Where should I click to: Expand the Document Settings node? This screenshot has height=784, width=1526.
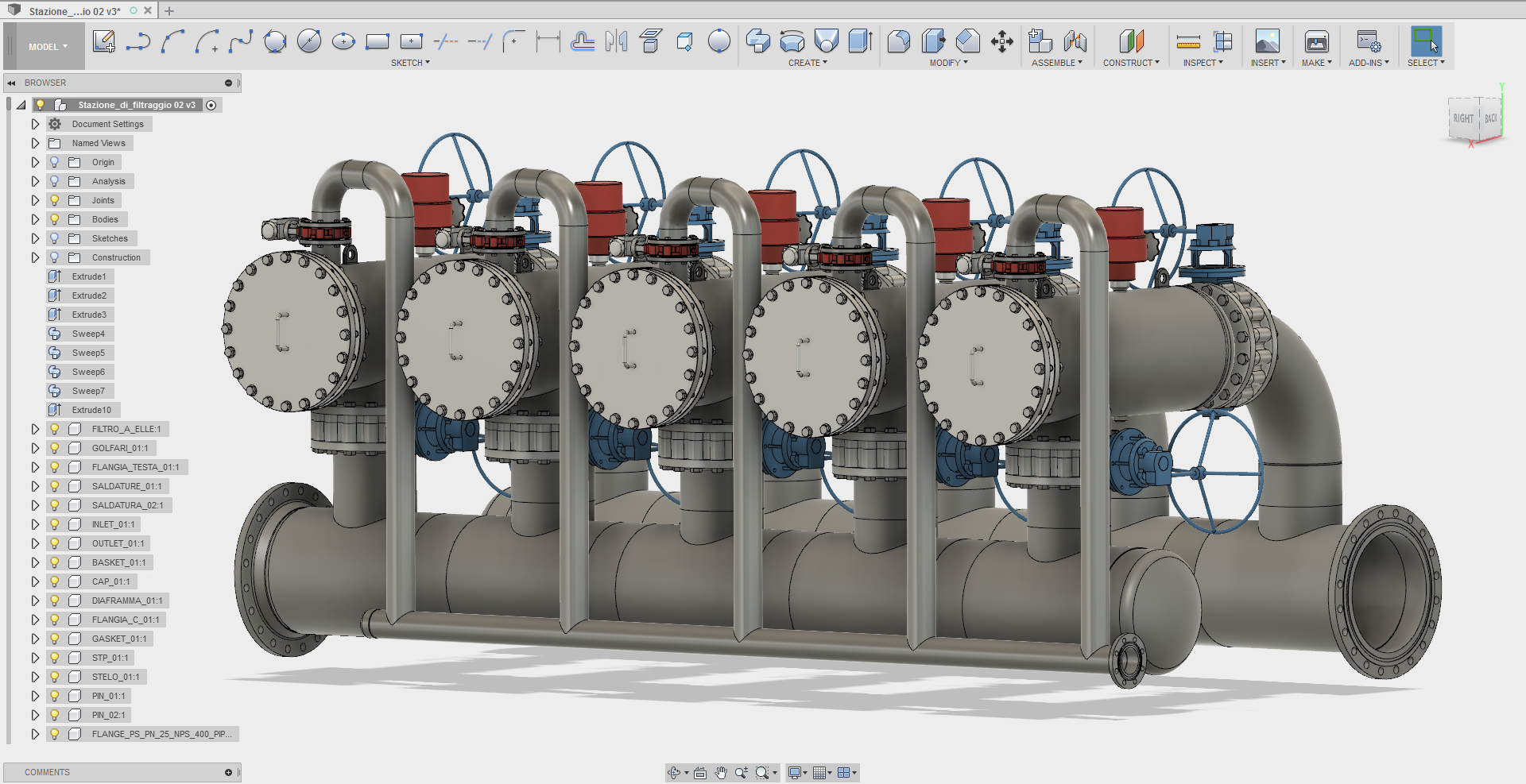[35, 124]
